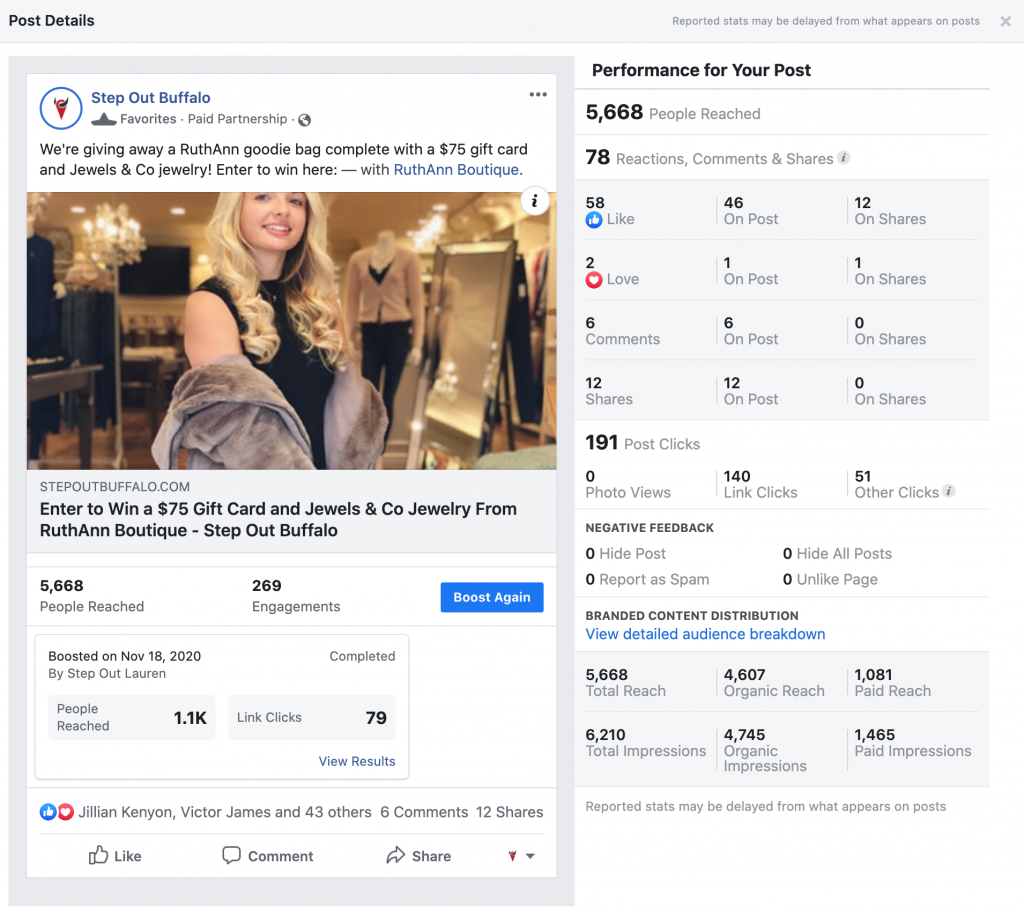Image resolution: width=1024 pixels, height=917 pixels.
Task: Click the Paid Partnership label
Action: coord(237,119)
